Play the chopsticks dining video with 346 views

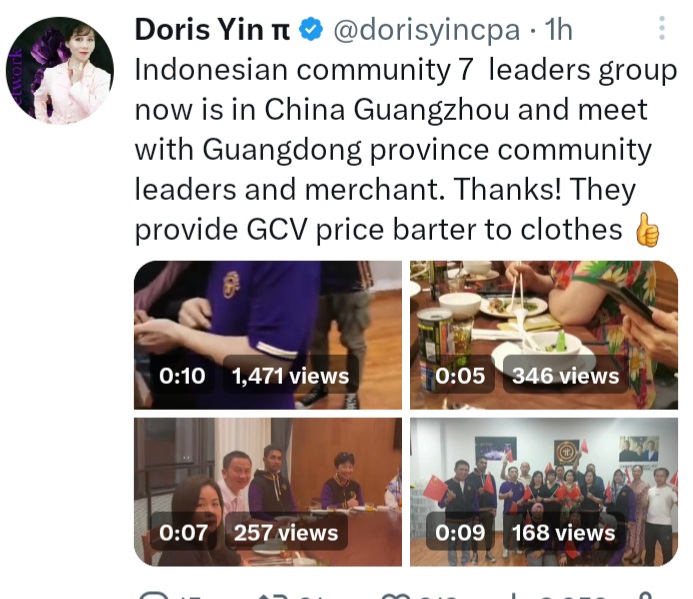tap(544, 335)
